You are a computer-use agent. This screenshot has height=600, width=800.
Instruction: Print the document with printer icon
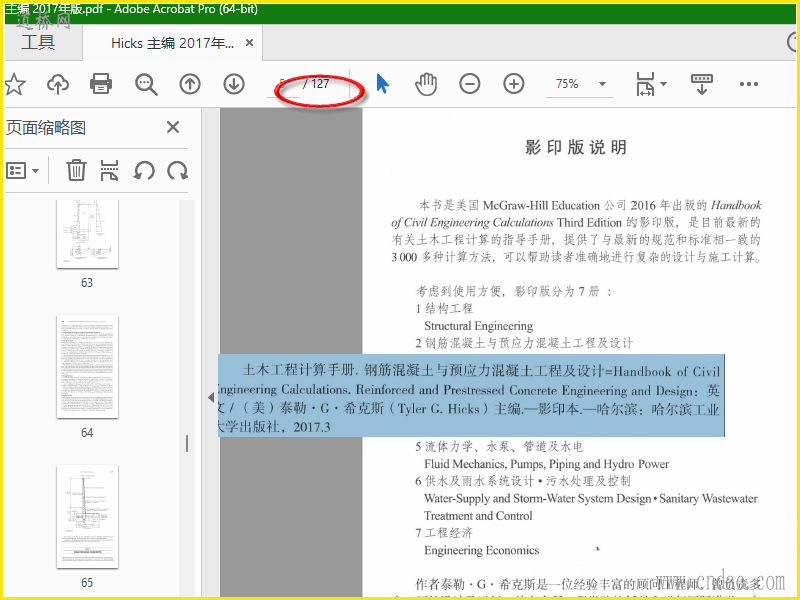101,84
